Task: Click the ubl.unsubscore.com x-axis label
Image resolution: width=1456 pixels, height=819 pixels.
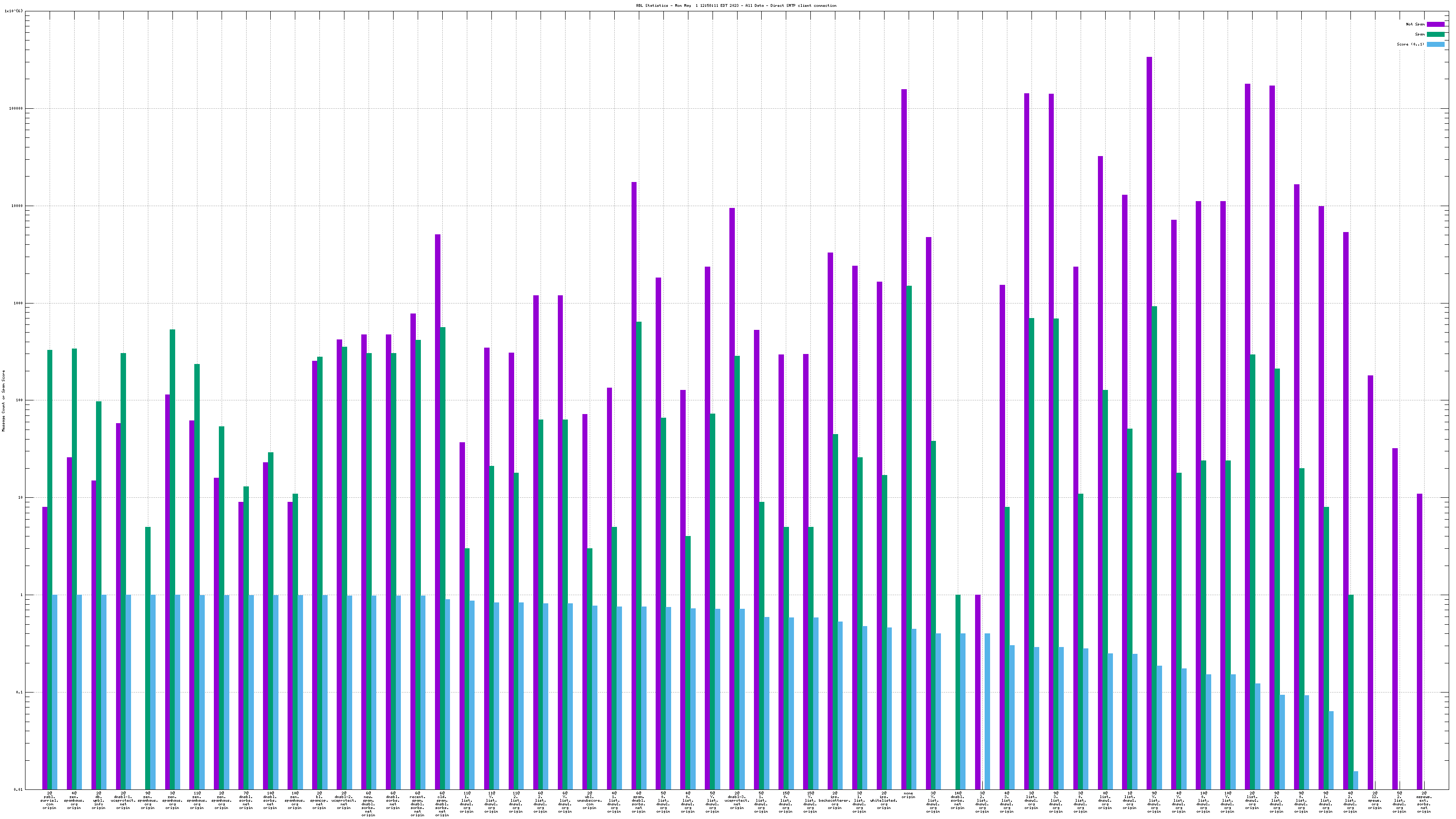Action: click(590, 800)
